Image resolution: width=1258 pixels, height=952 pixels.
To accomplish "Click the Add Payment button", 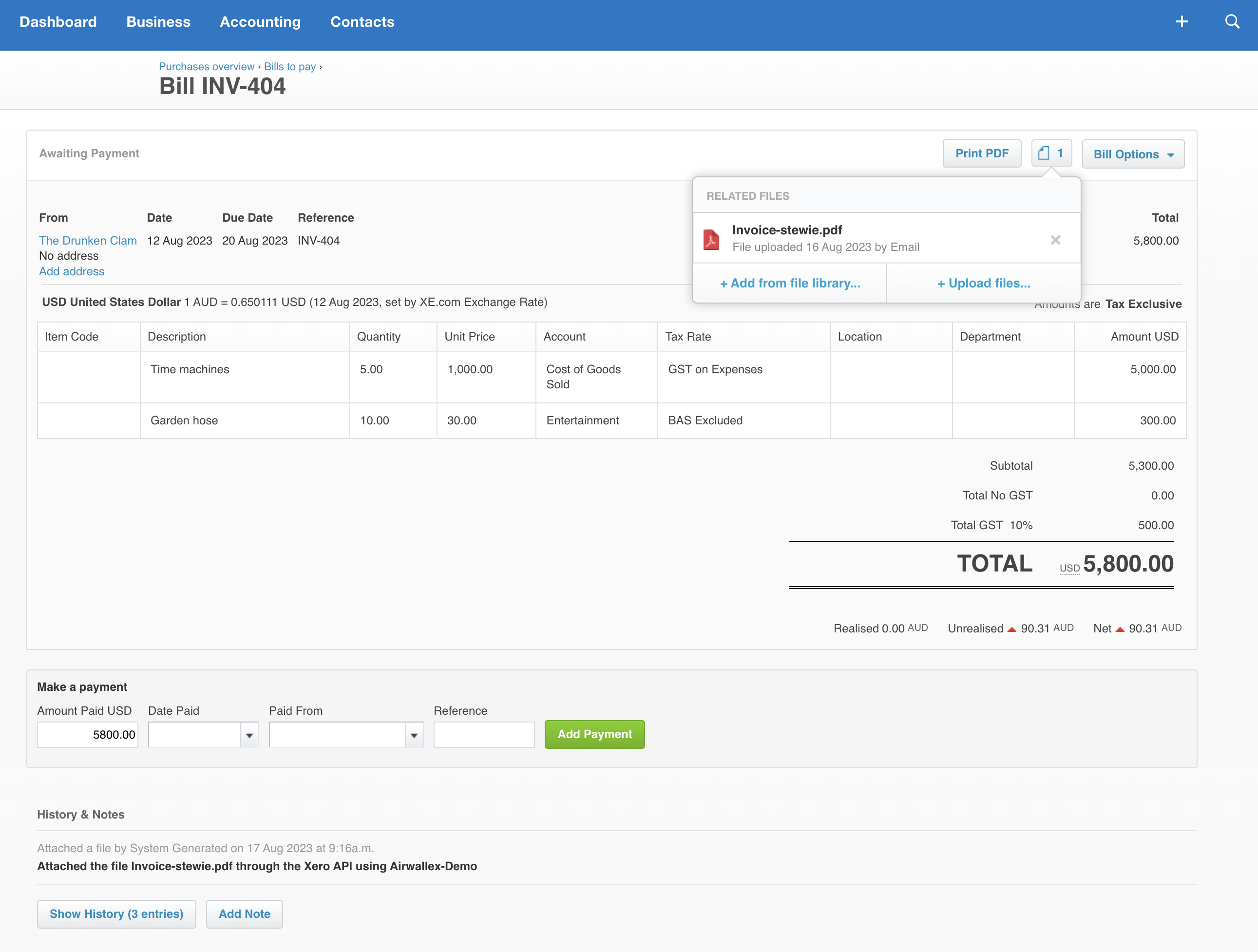I will pos(594,734).
